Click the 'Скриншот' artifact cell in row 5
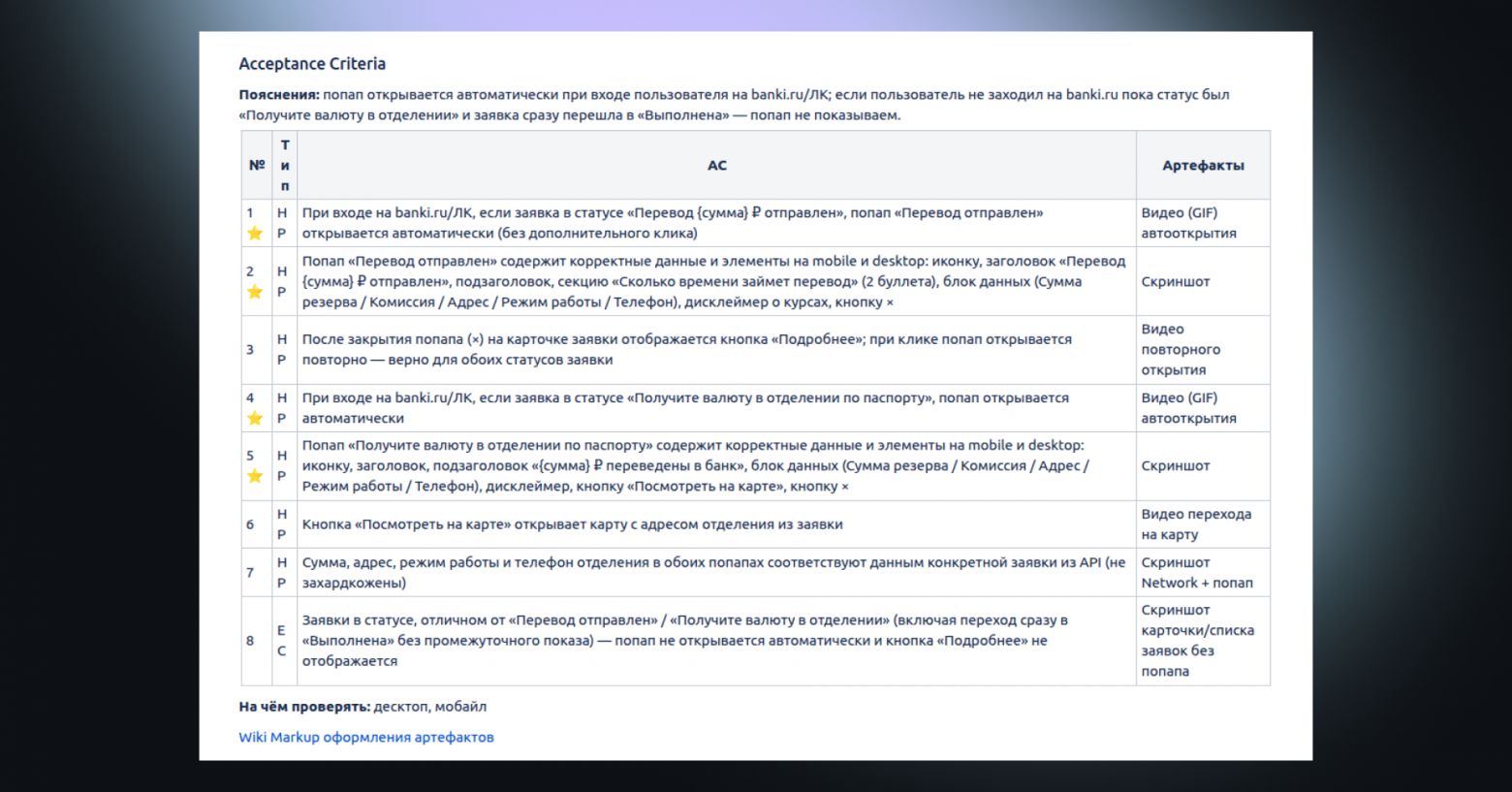 pyautogui.click(x=1203, y=466)
